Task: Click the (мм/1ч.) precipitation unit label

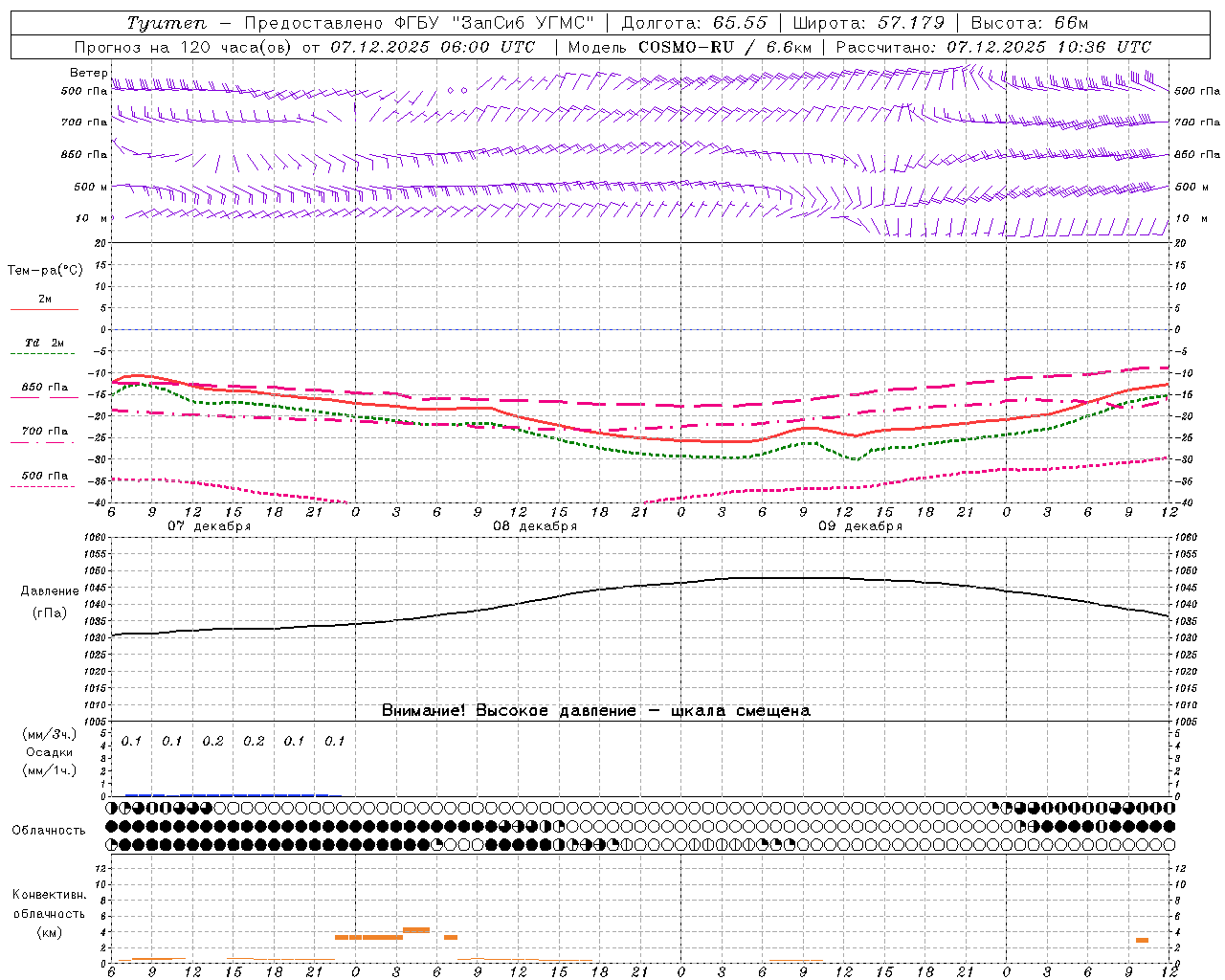Action: (50, 770)
